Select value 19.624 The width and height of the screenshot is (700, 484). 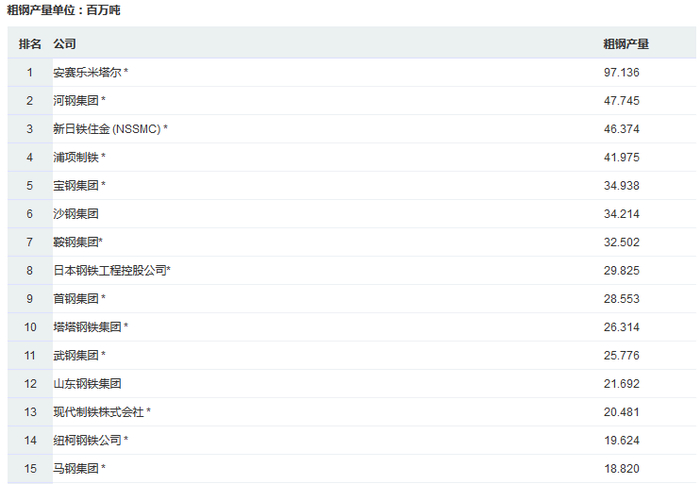click(x=621, y=440)
